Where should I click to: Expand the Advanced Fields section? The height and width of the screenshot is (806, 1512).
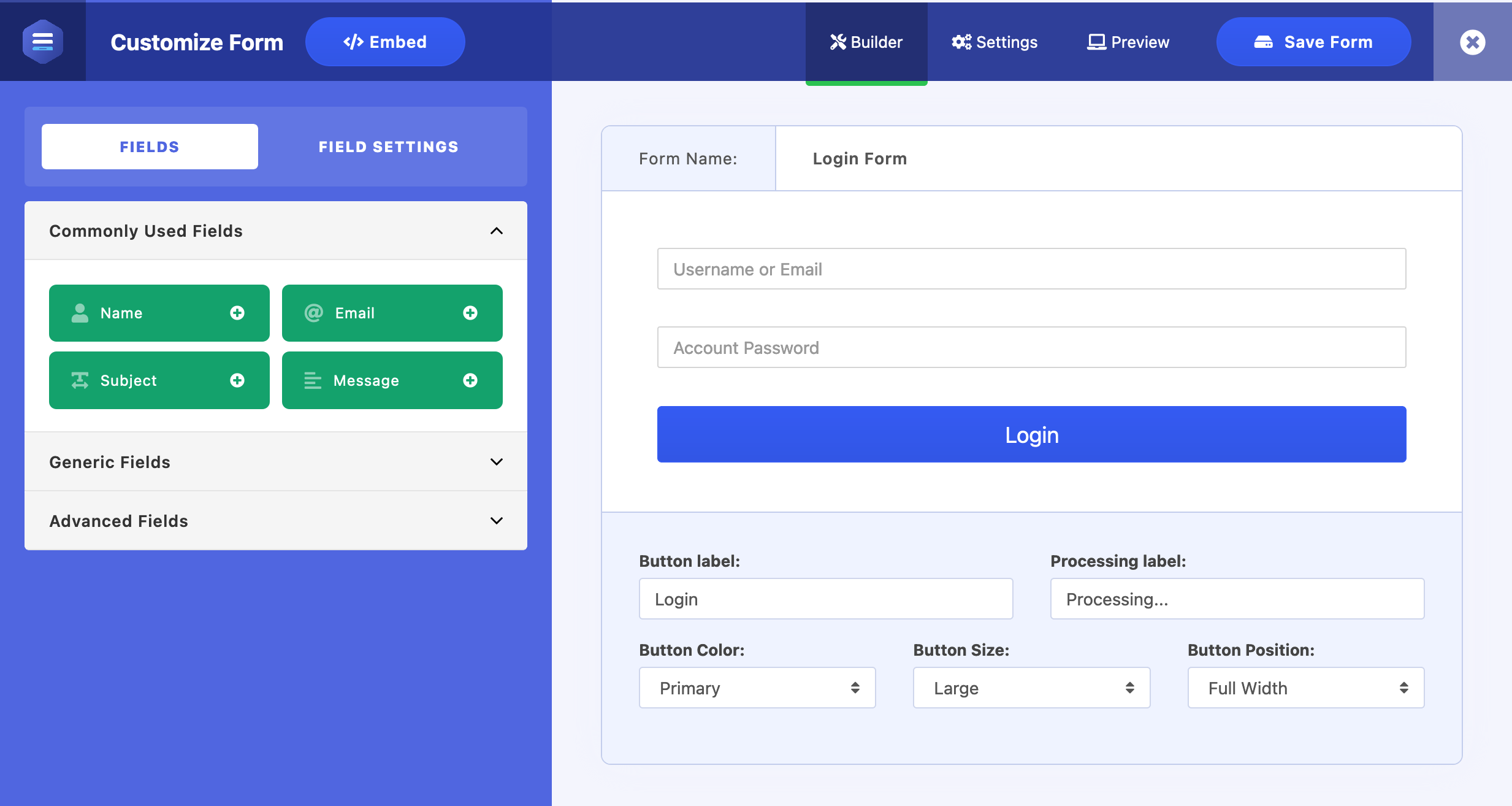[x=496, y=521]
